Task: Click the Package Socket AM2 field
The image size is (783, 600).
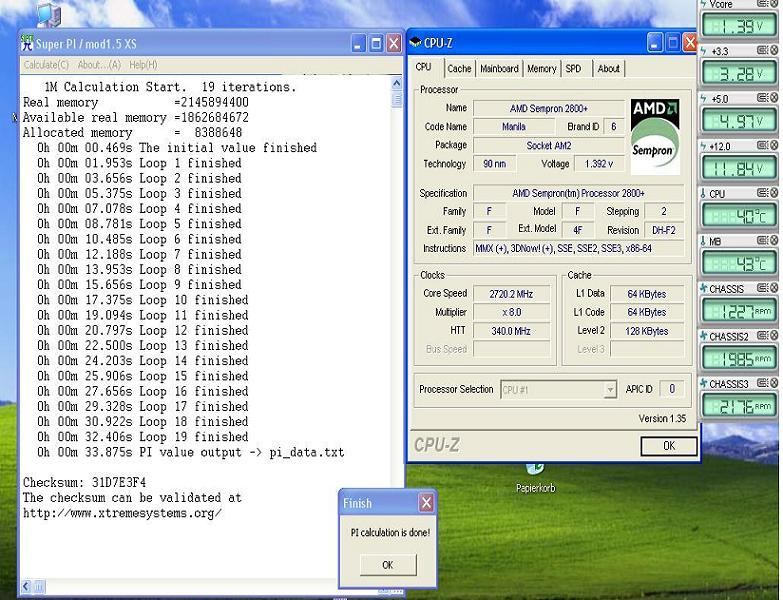Action: pyautogui.click(x=549, y=145)
